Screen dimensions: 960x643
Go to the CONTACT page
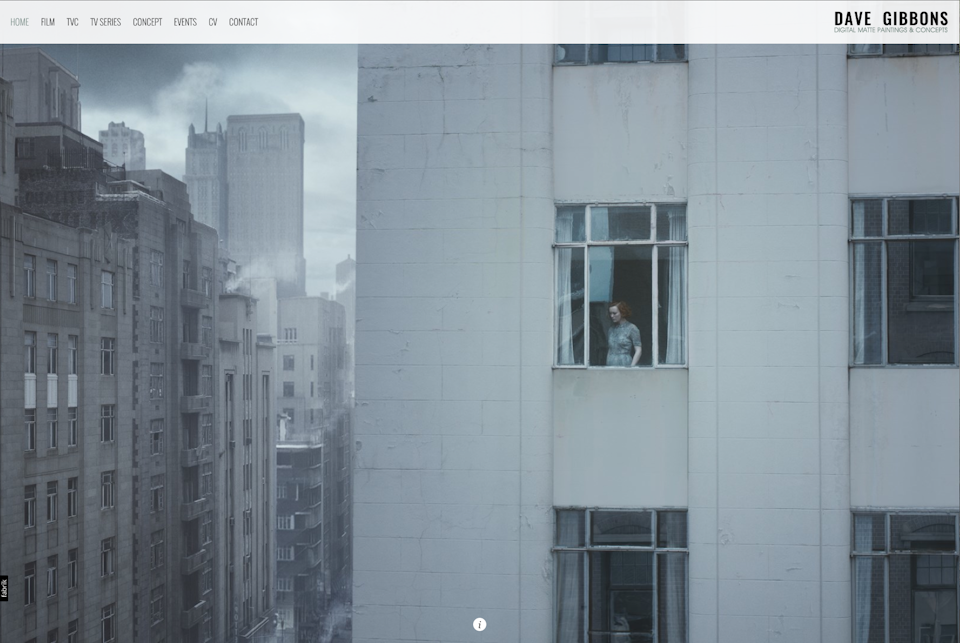coord(243,22)
